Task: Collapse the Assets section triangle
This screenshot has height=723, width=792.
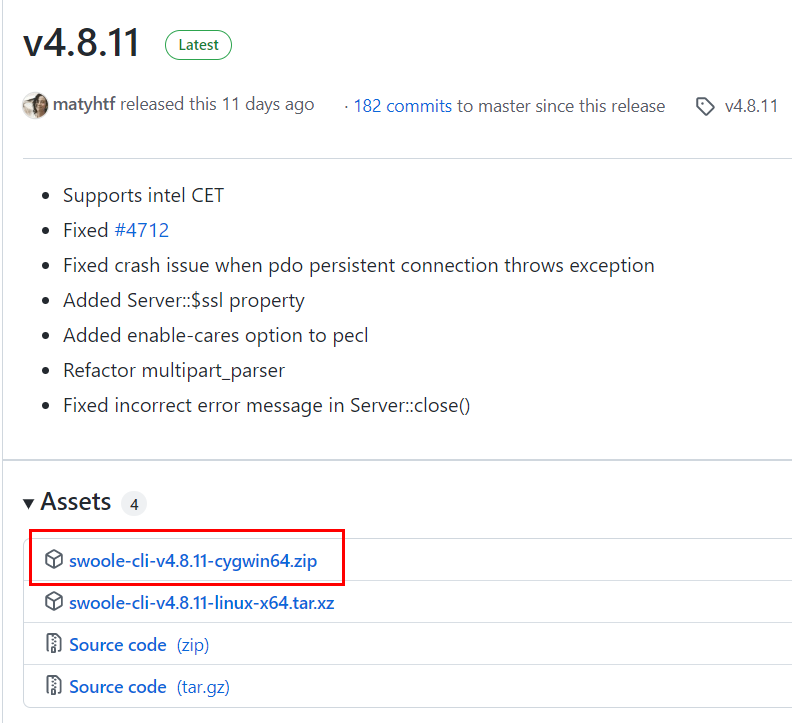Action: (x=28, y=502)
